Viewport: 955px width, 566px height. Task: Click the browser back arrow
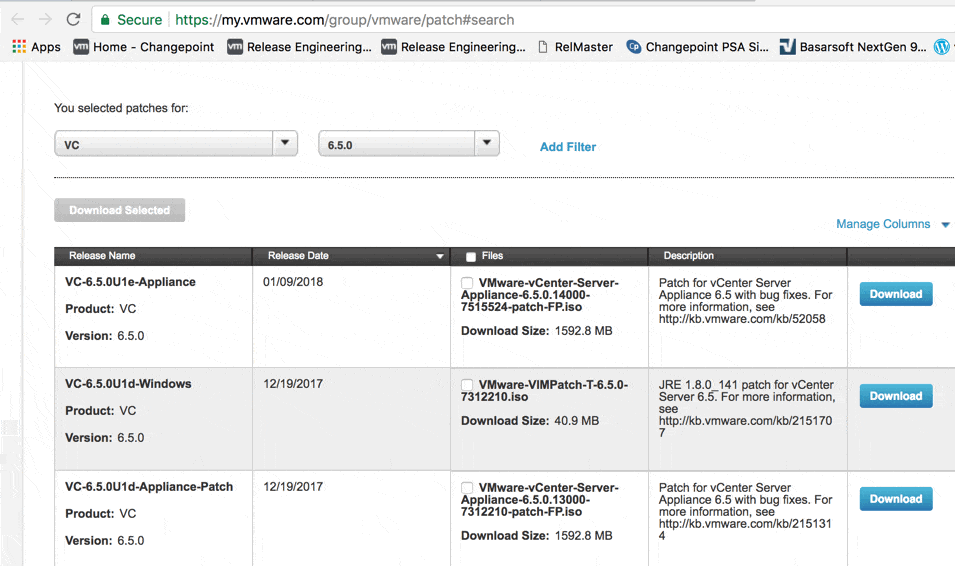coord(17,19)
